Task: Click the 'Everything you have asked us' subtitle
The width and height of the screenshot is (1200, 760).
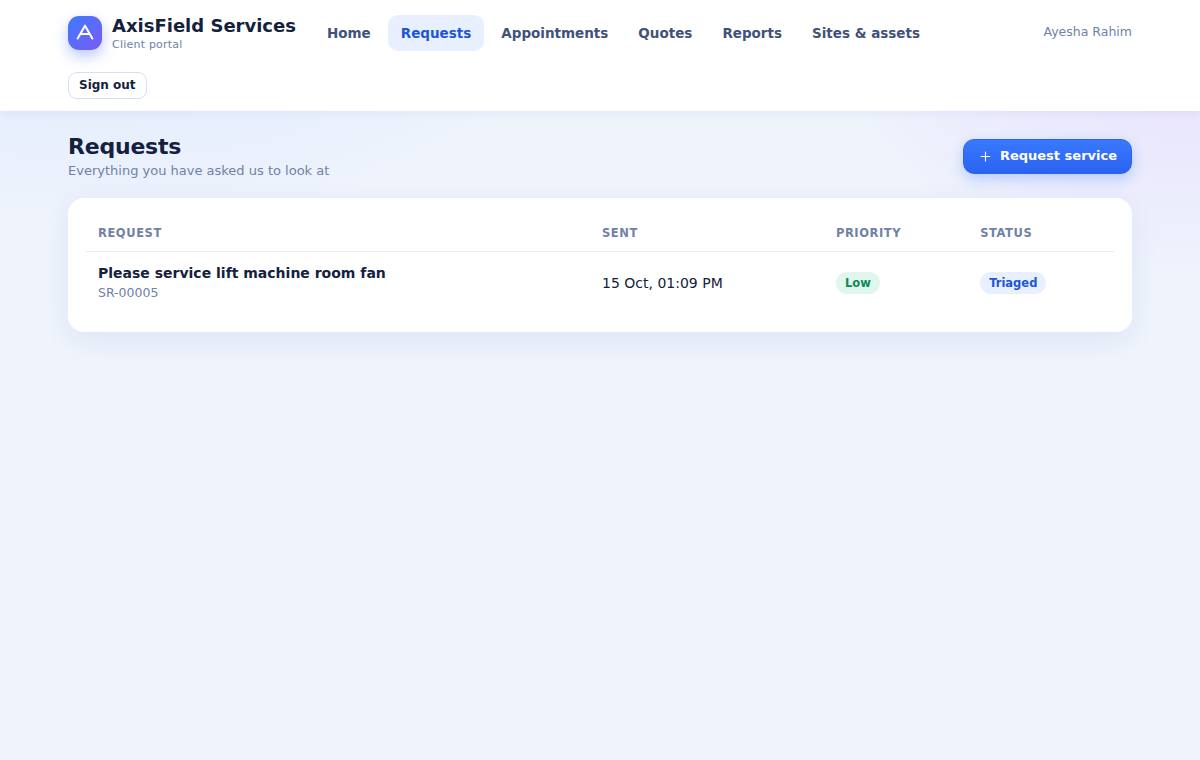Action: [198, 171]
